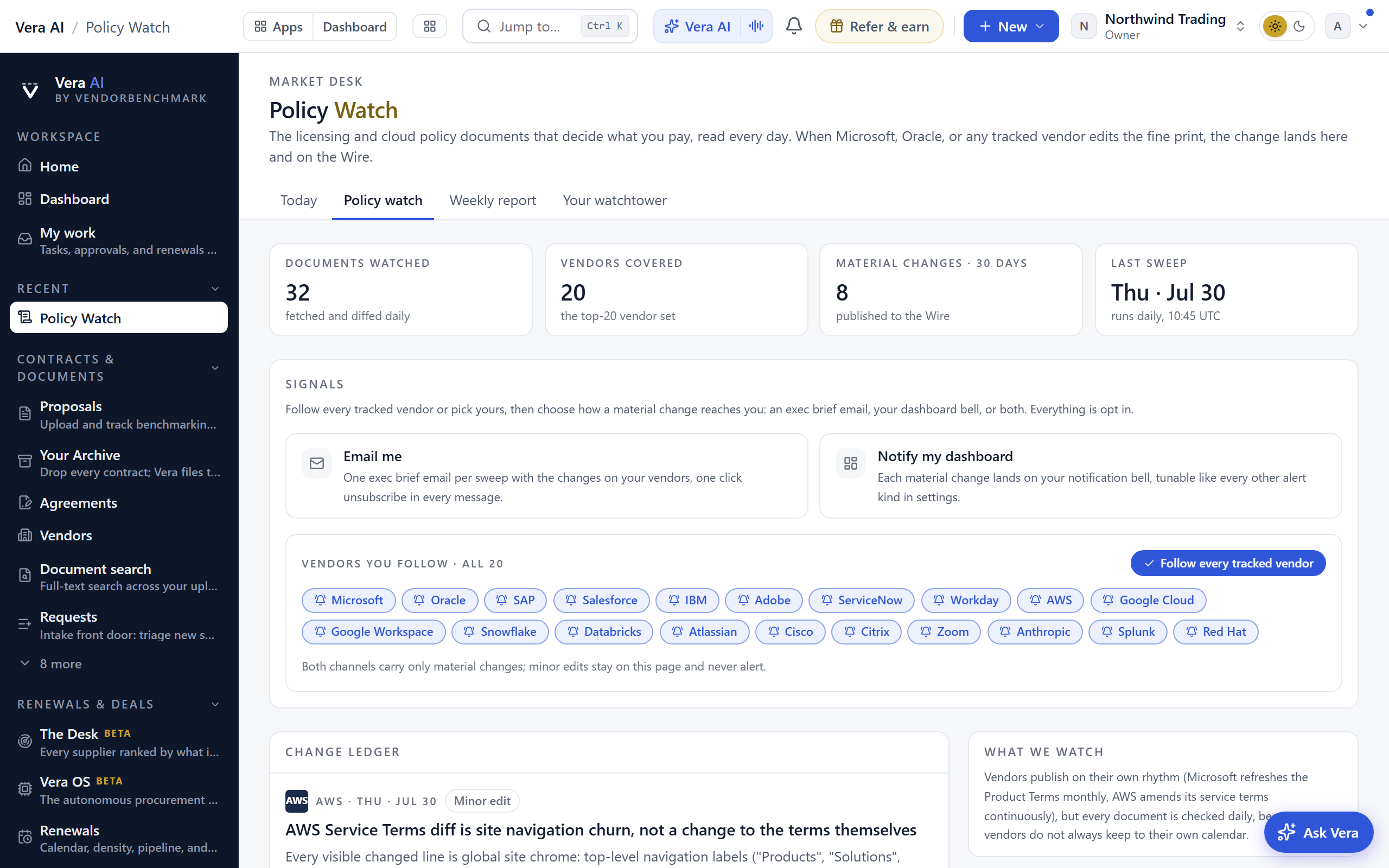Enable Email me signal channel
This screenshot has width=1389, height=868.
pos(546,476)
